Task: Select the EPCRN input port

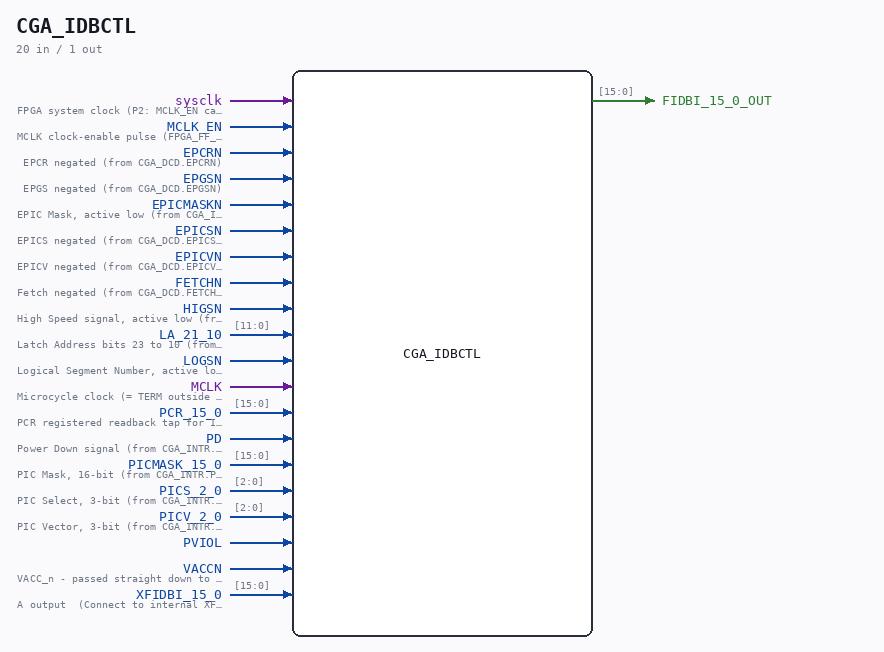Action: [x=202, y=152]
